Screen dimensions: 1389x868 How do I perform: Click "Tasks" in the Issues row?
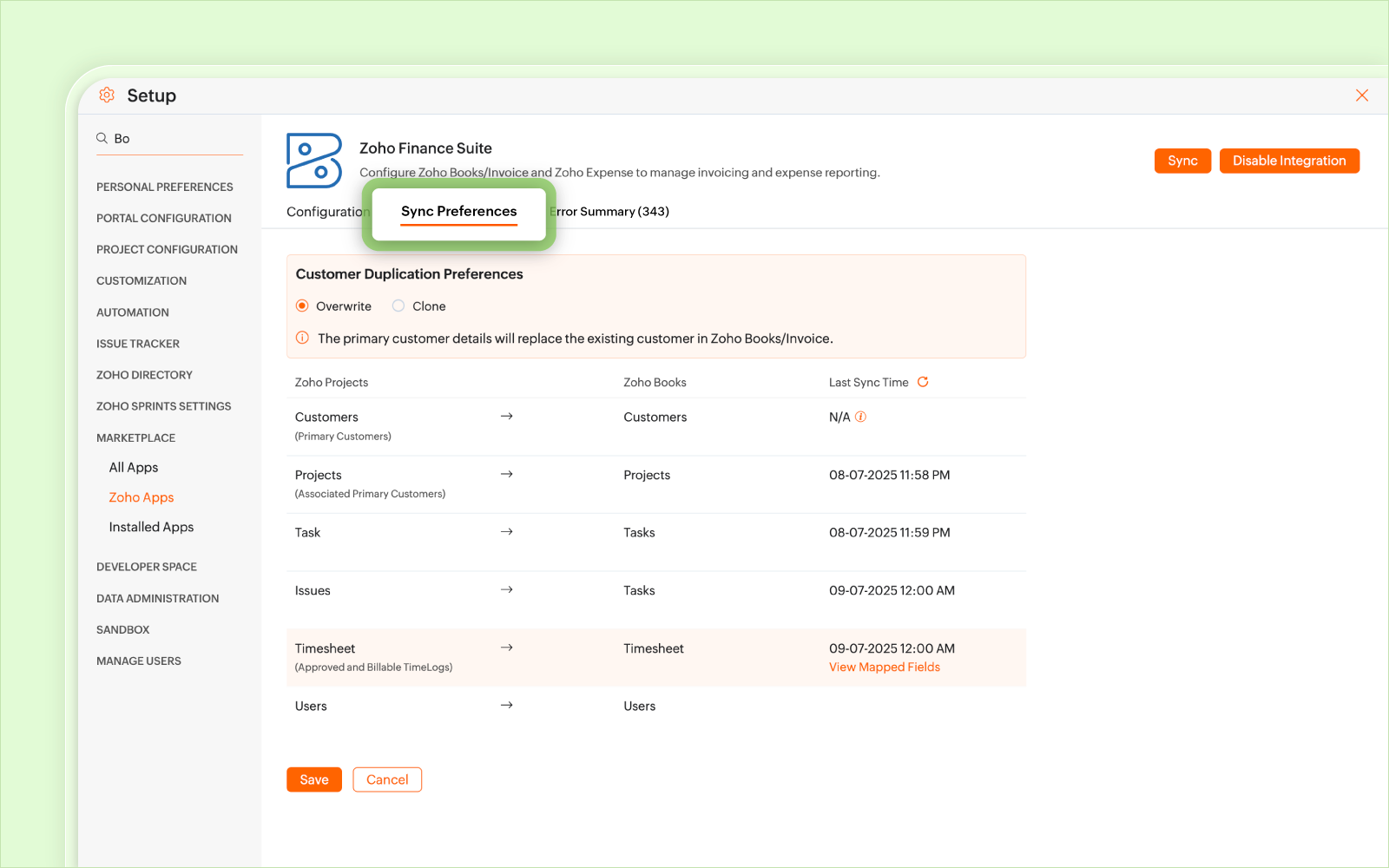coord(639,590)
